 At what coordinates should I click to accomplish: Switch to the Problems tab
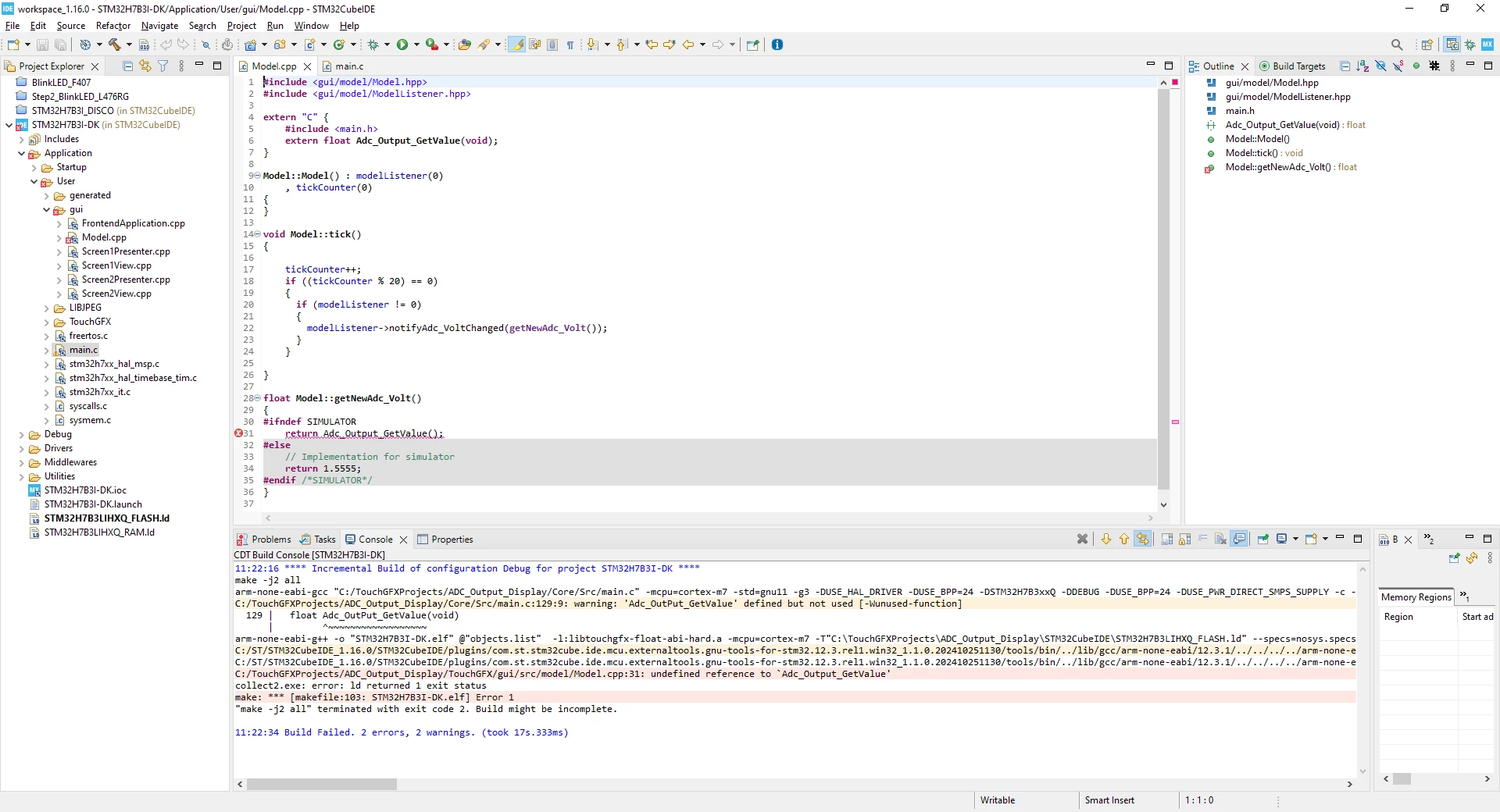click(x=264, y=540)
